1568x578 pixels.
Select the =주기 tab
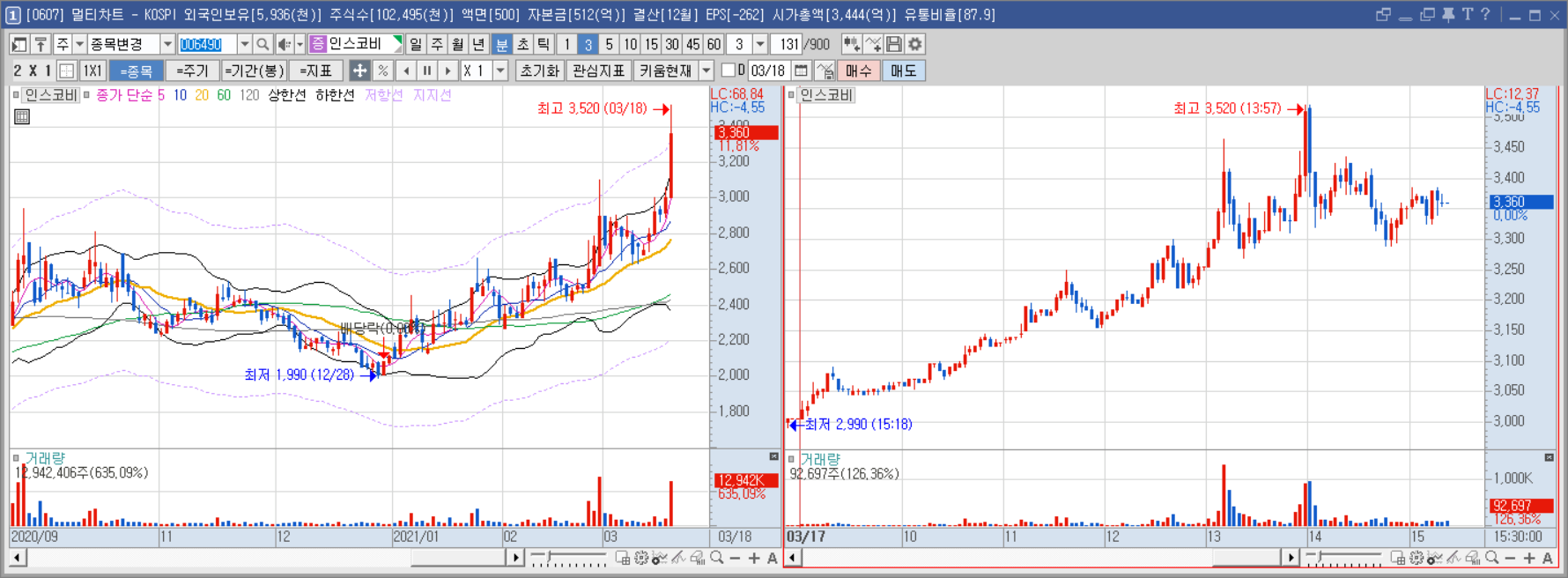click(192, 70)
